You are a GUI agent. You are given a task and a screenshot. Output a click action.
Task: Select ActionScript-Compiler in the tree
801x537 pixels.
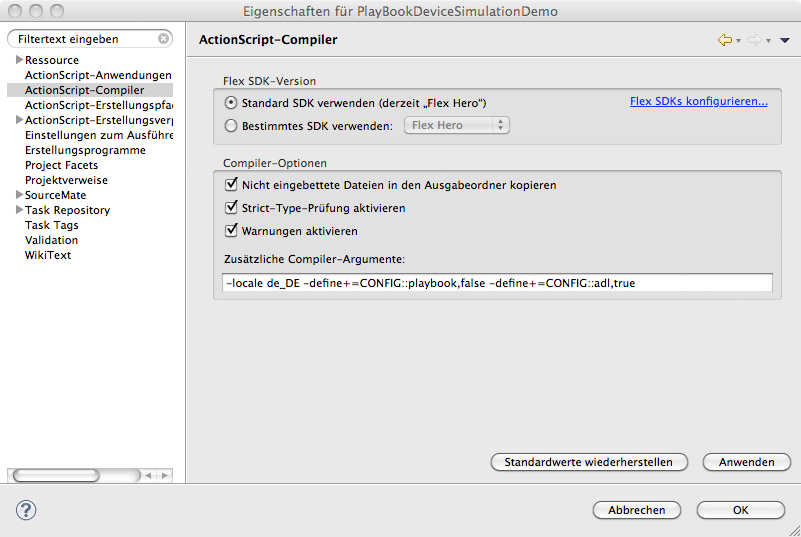point(84,90)
